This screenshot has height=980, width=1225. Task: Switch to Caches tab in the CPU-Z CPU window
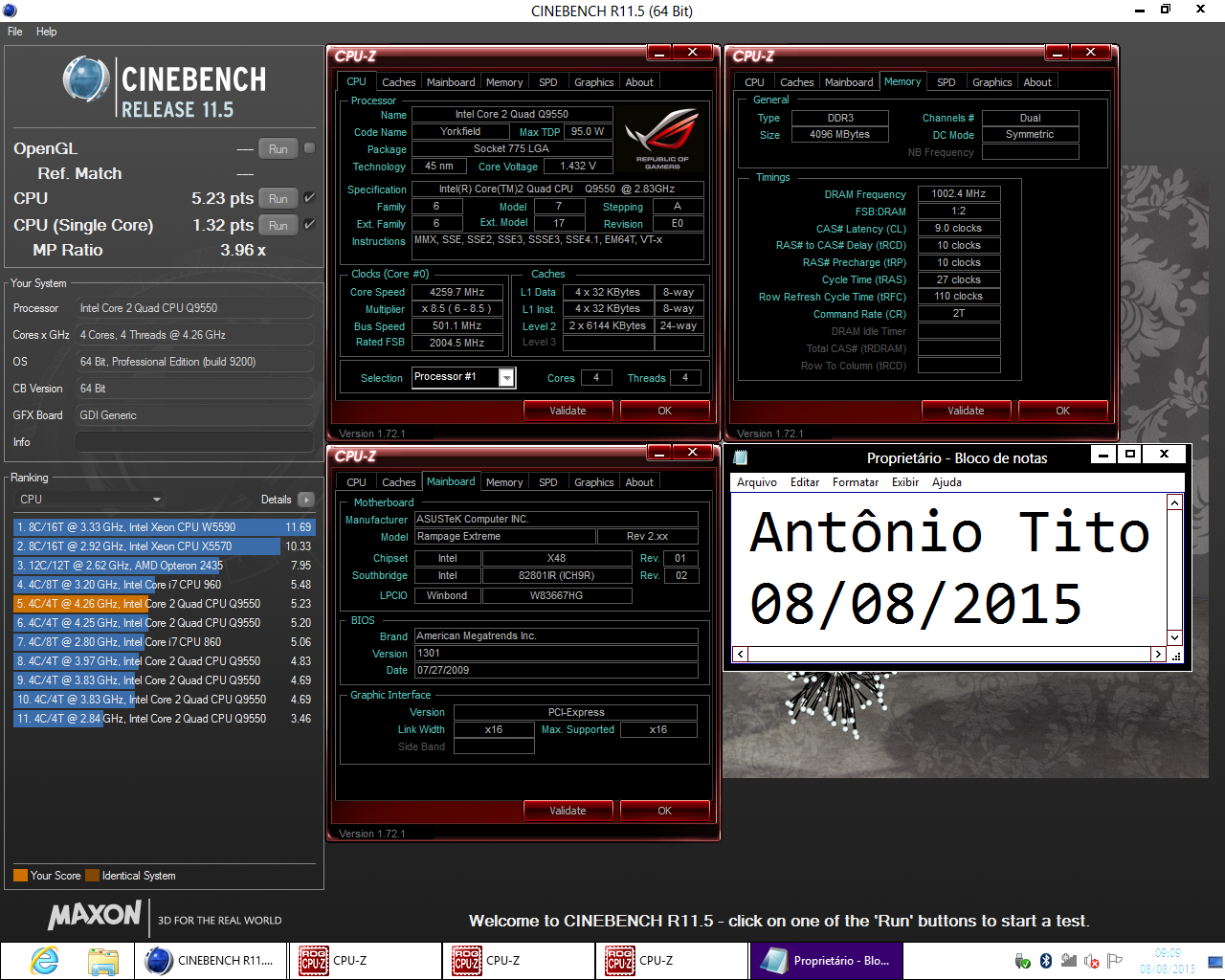[x=398, y=82]
